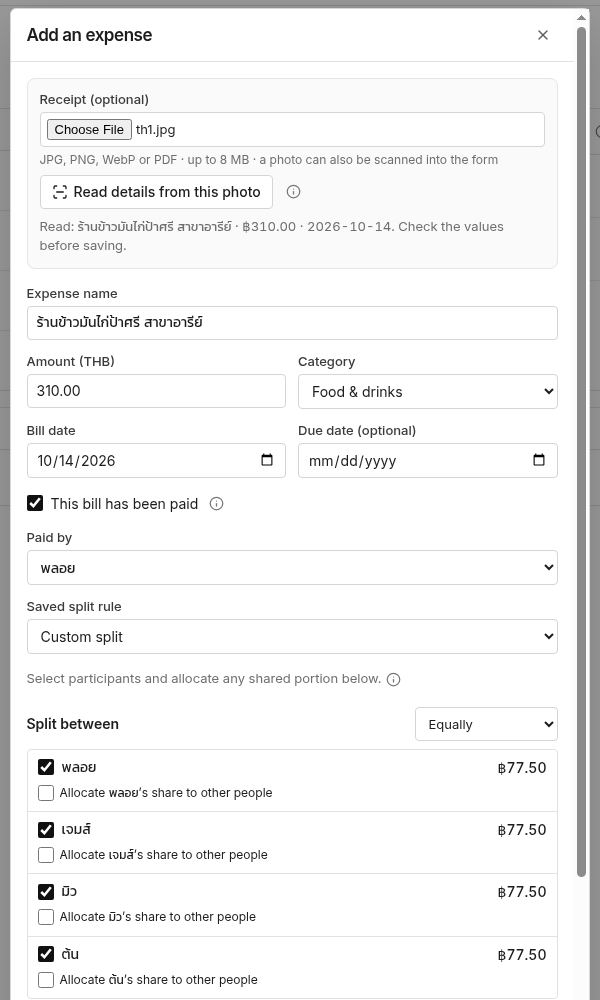Click the Split between heading
600x1000 pixels.
click(73, 724)
